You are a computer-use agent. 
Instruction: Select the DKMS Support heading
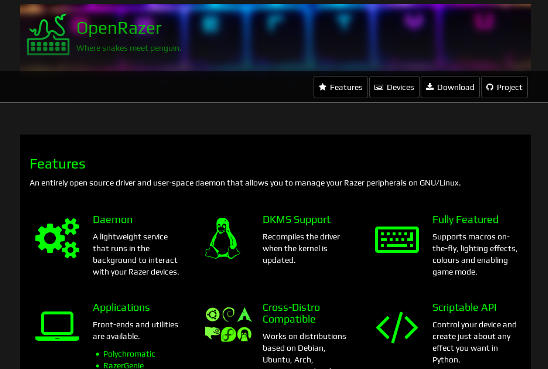(296, 219)
